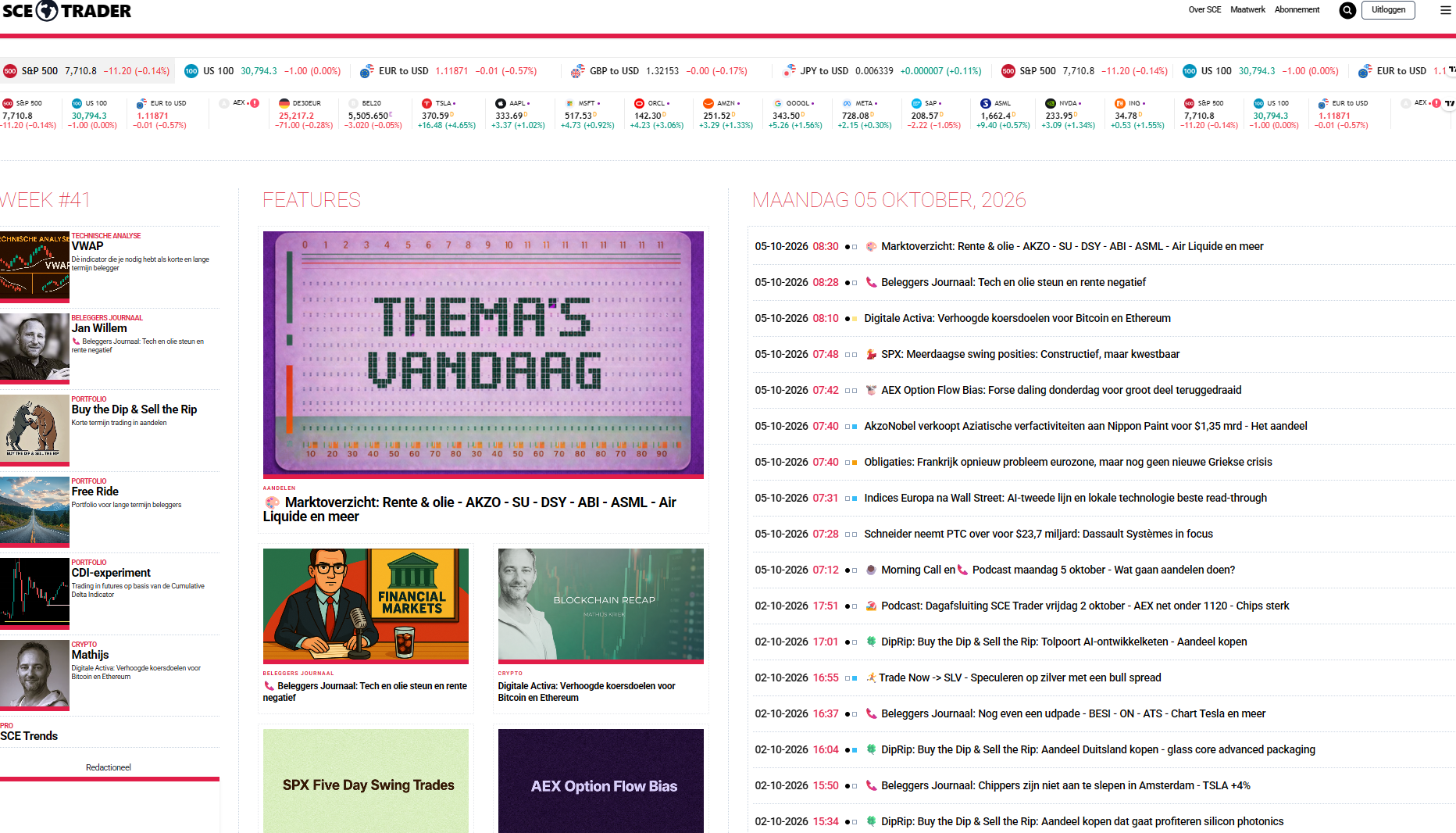Click the SCE Trader globe logo

coord(48,10)
